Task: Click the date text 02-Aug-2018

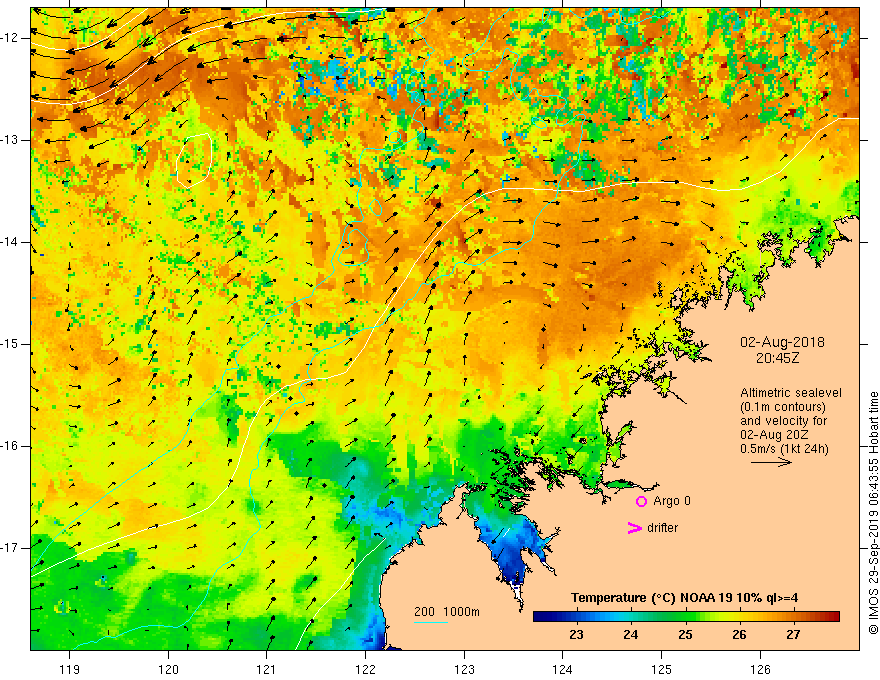Action: pos(782,342)
